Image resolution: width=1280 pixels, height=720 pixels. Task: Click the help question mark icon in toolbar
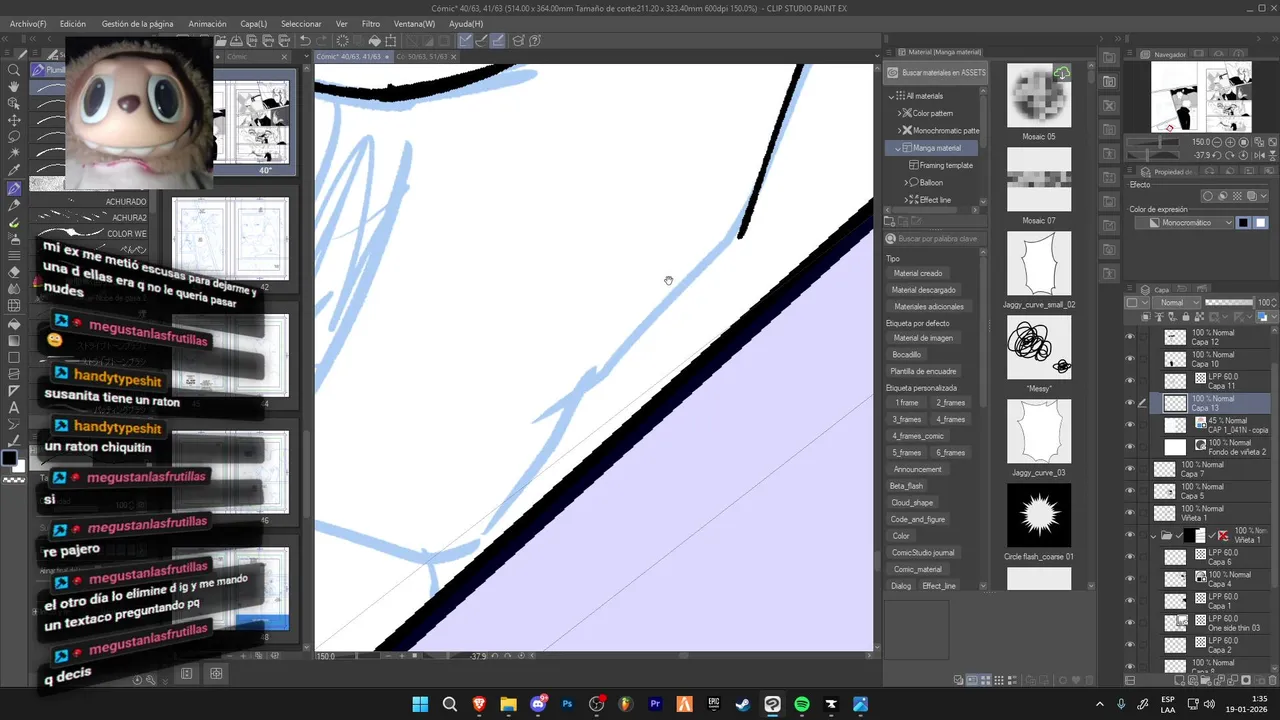pos(536,41)
